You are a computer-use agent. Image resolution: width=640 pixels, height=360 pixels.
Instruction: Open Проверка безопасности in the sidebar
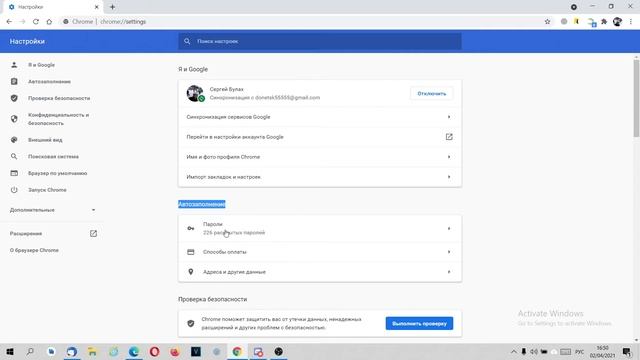59,98
